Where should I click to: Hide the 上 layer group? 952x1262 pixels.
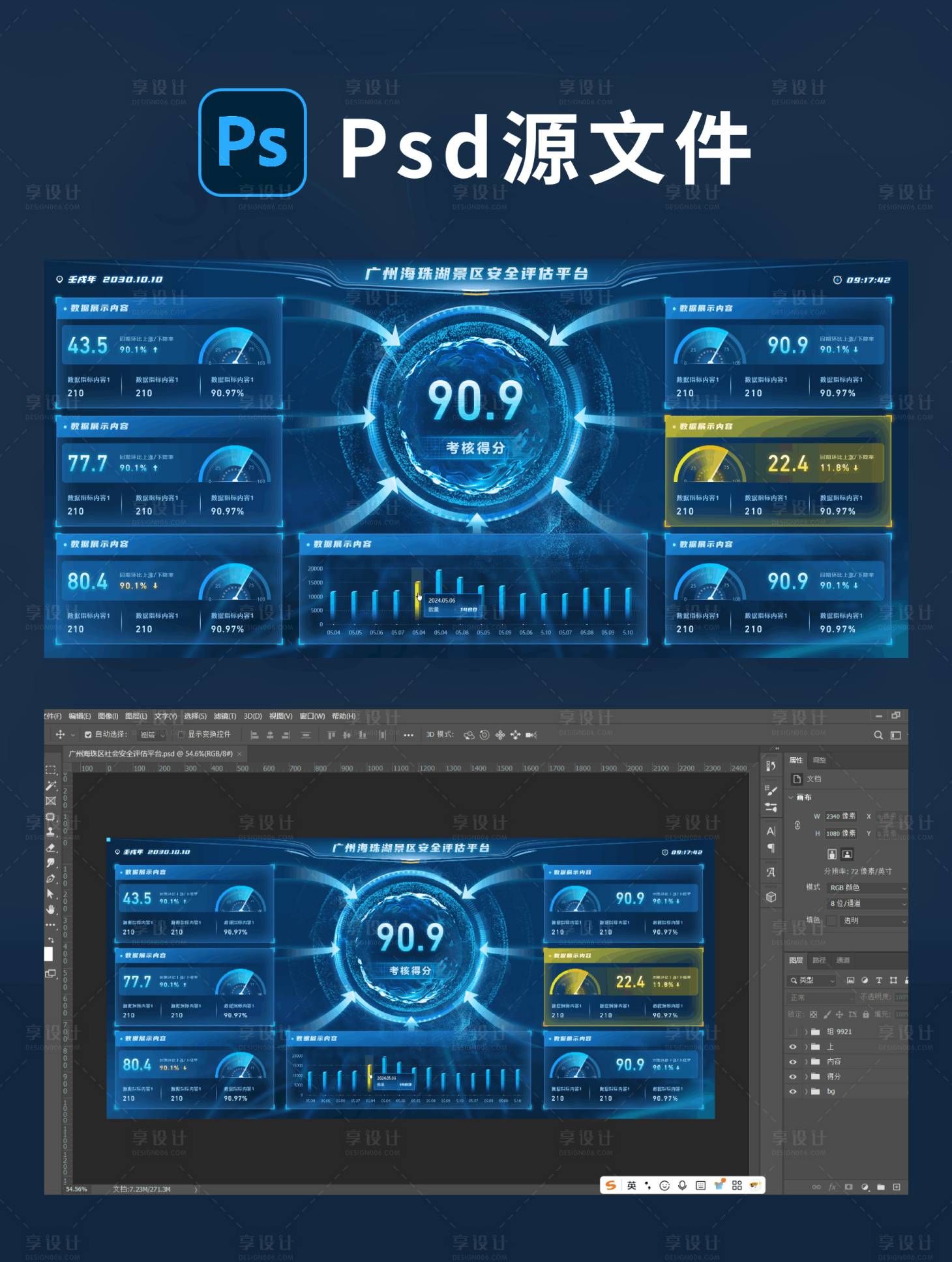tap(793, 1046)
